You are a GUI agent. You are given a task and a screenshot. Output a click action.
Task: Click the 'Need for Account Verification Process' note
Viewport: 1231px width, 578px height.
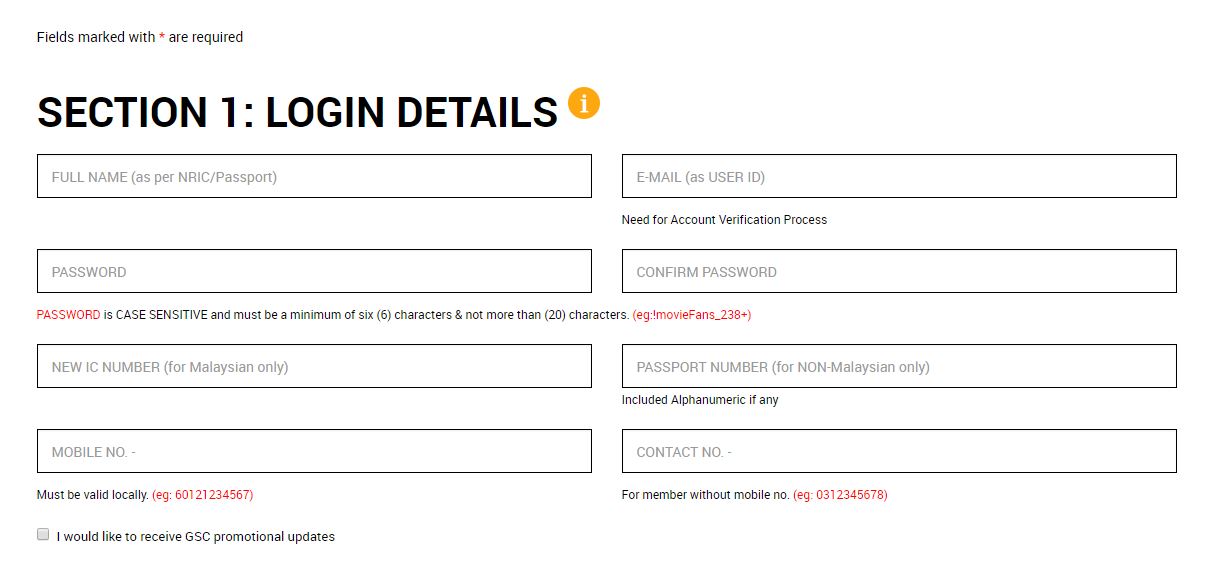[x=724, y=220]
